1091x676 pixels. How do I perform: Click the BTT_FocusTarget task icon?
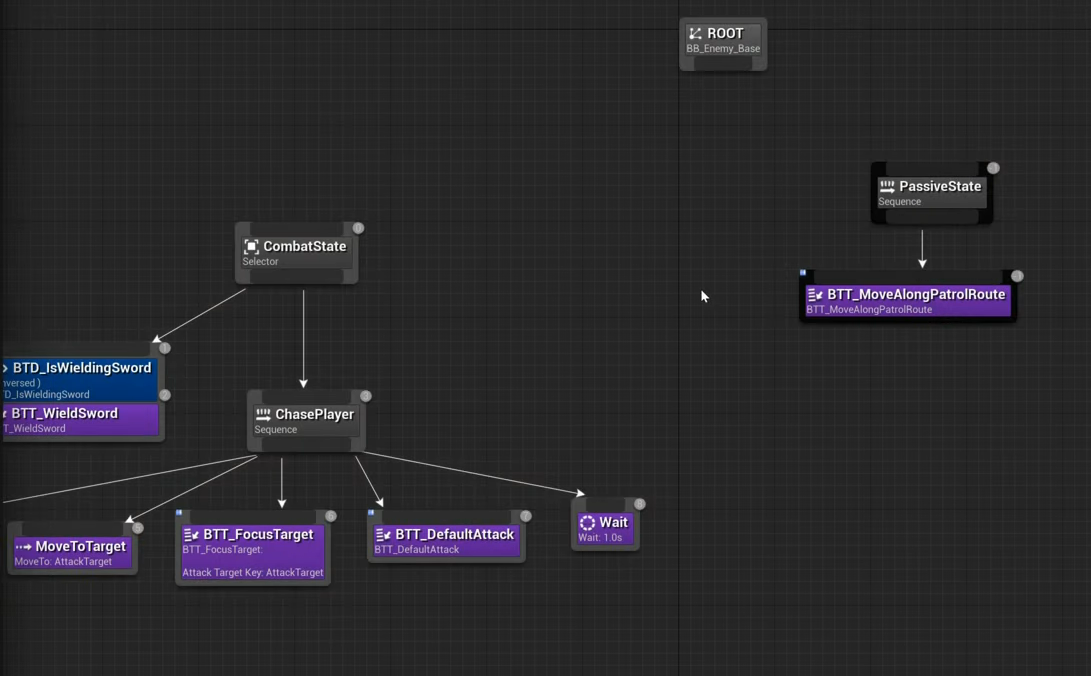click(191, 535)
